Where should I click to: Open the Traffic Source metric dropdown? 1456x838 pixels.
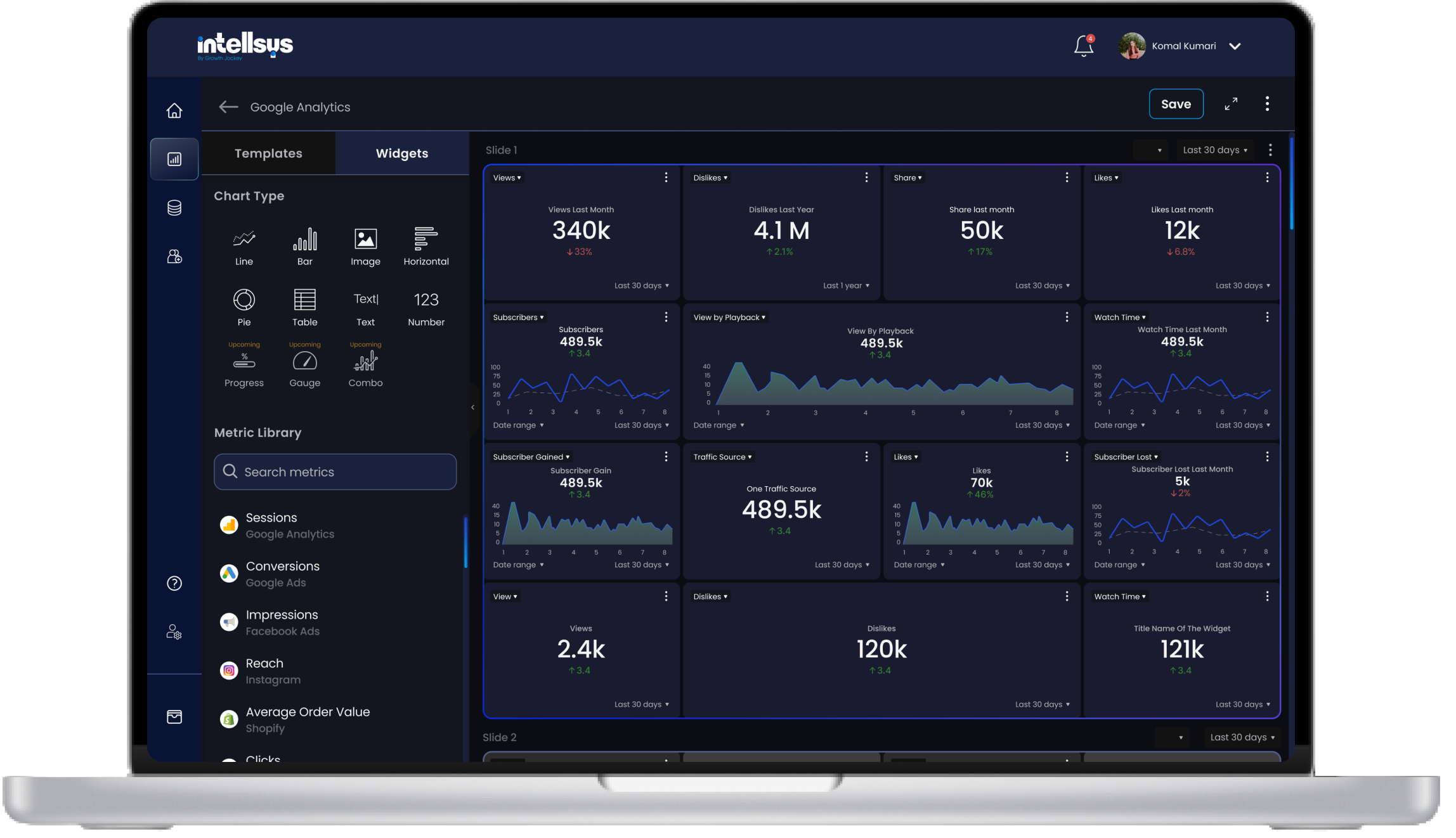coord(722,457)
